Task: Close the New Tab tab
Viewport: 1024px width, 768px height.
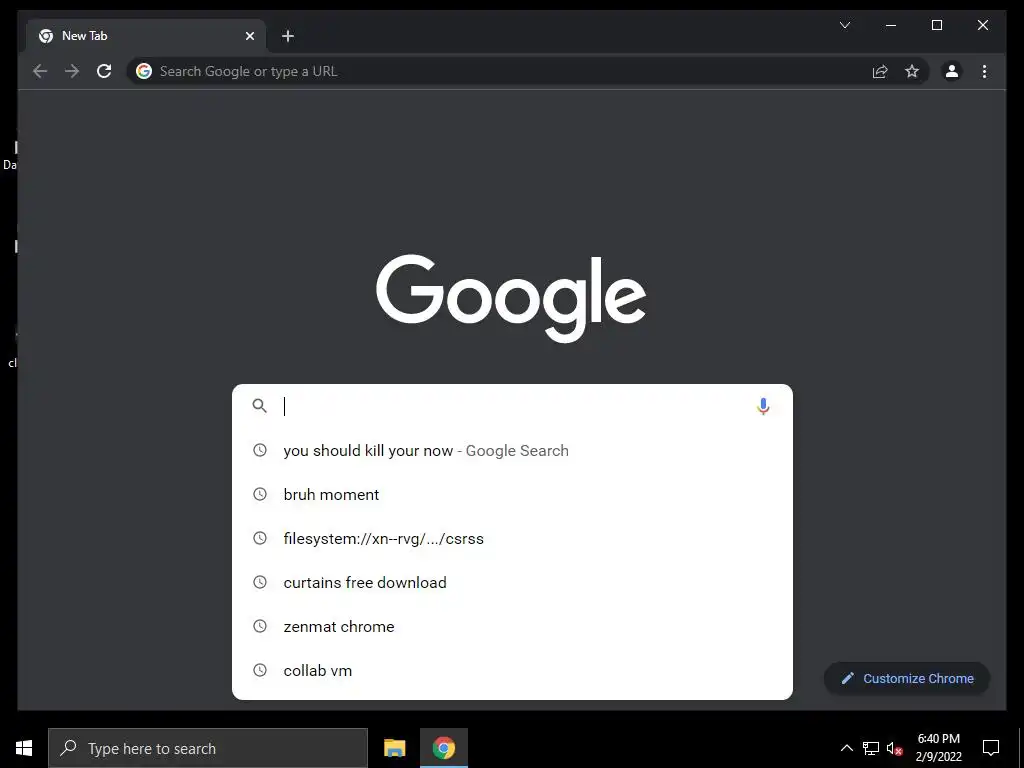Action: pos(249,36)
